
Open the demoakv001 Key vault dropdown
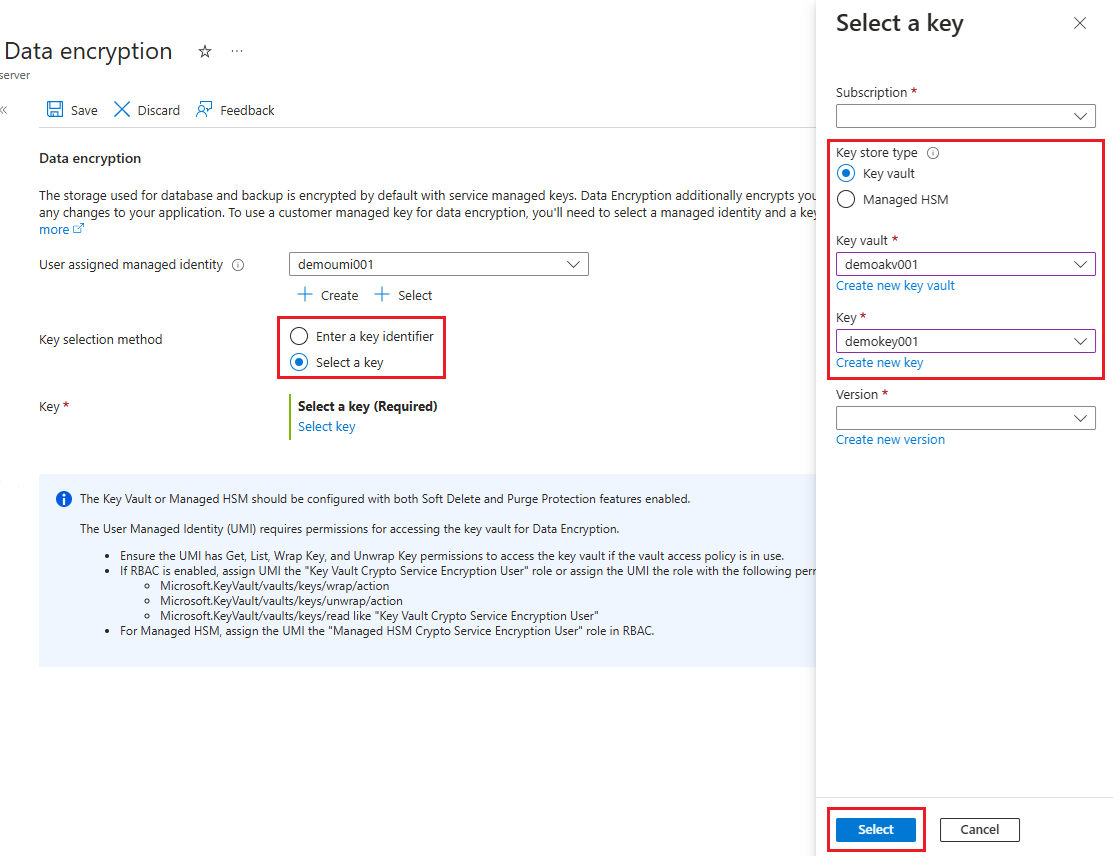[x=965, y=265]
